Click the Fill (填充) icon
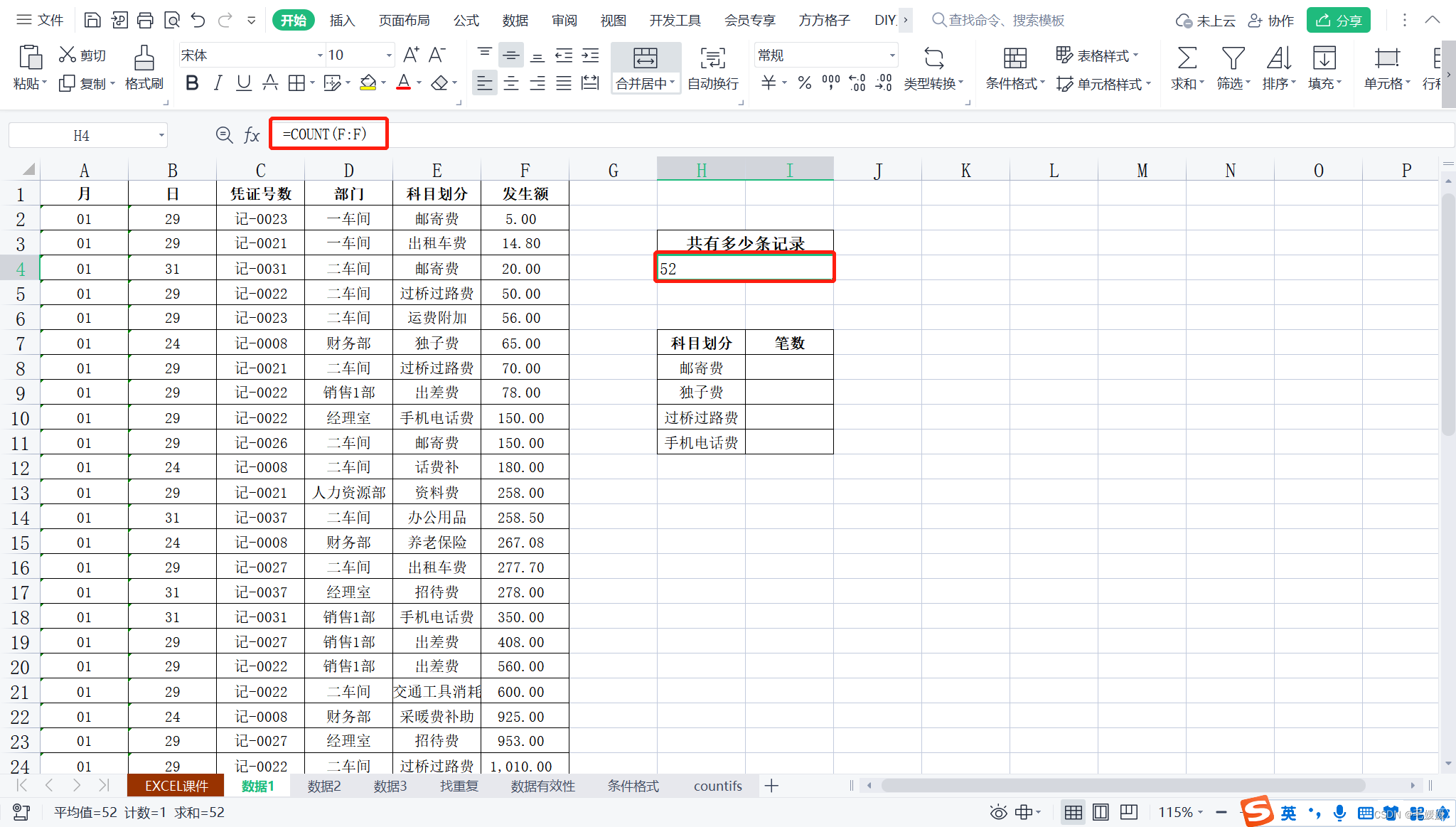The height and width of the screenshot is (827, 1456). 1324,58
